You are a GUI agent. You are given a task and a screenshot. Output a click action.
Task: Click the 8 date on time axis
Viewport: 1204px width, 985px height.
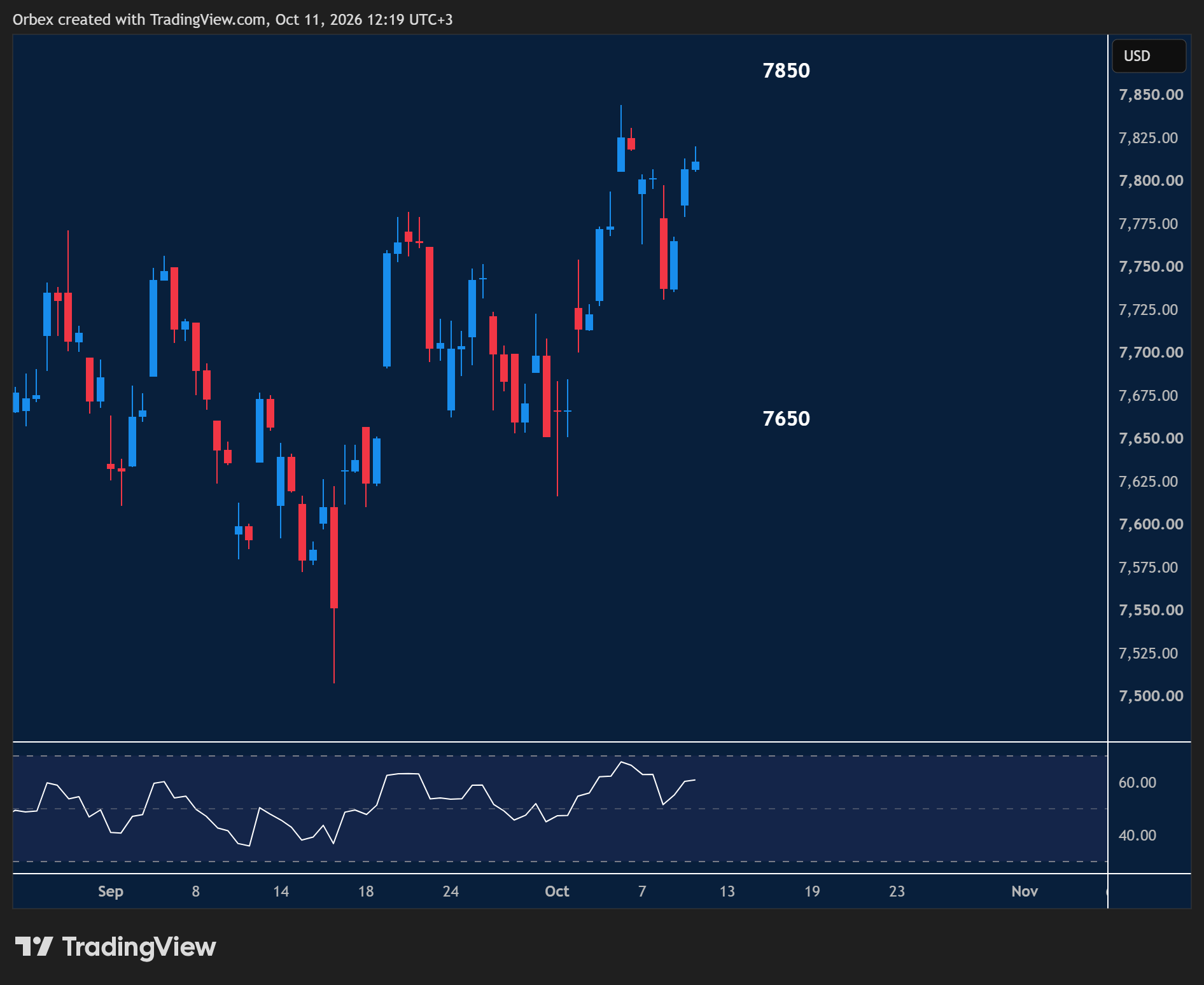click(x=196, y=891)
